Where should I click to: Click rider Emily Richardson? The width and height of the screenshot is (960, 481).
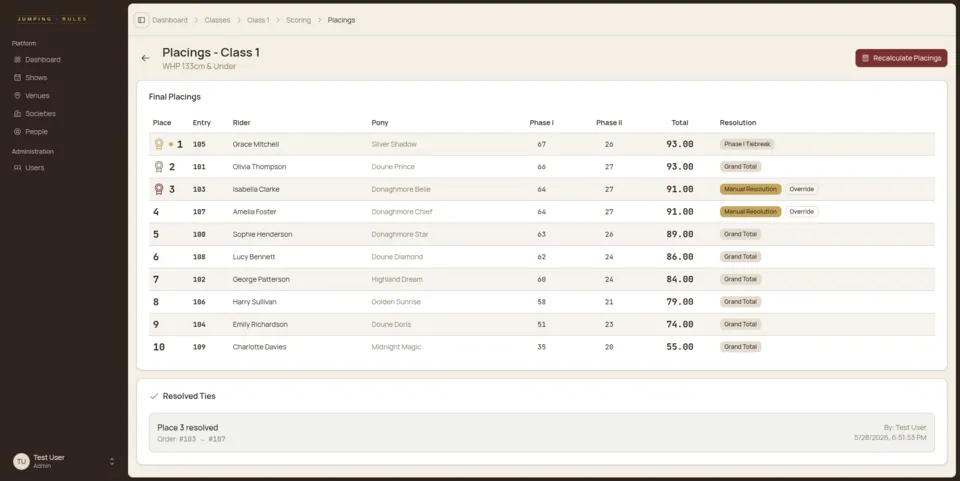[x=260, y=324]
